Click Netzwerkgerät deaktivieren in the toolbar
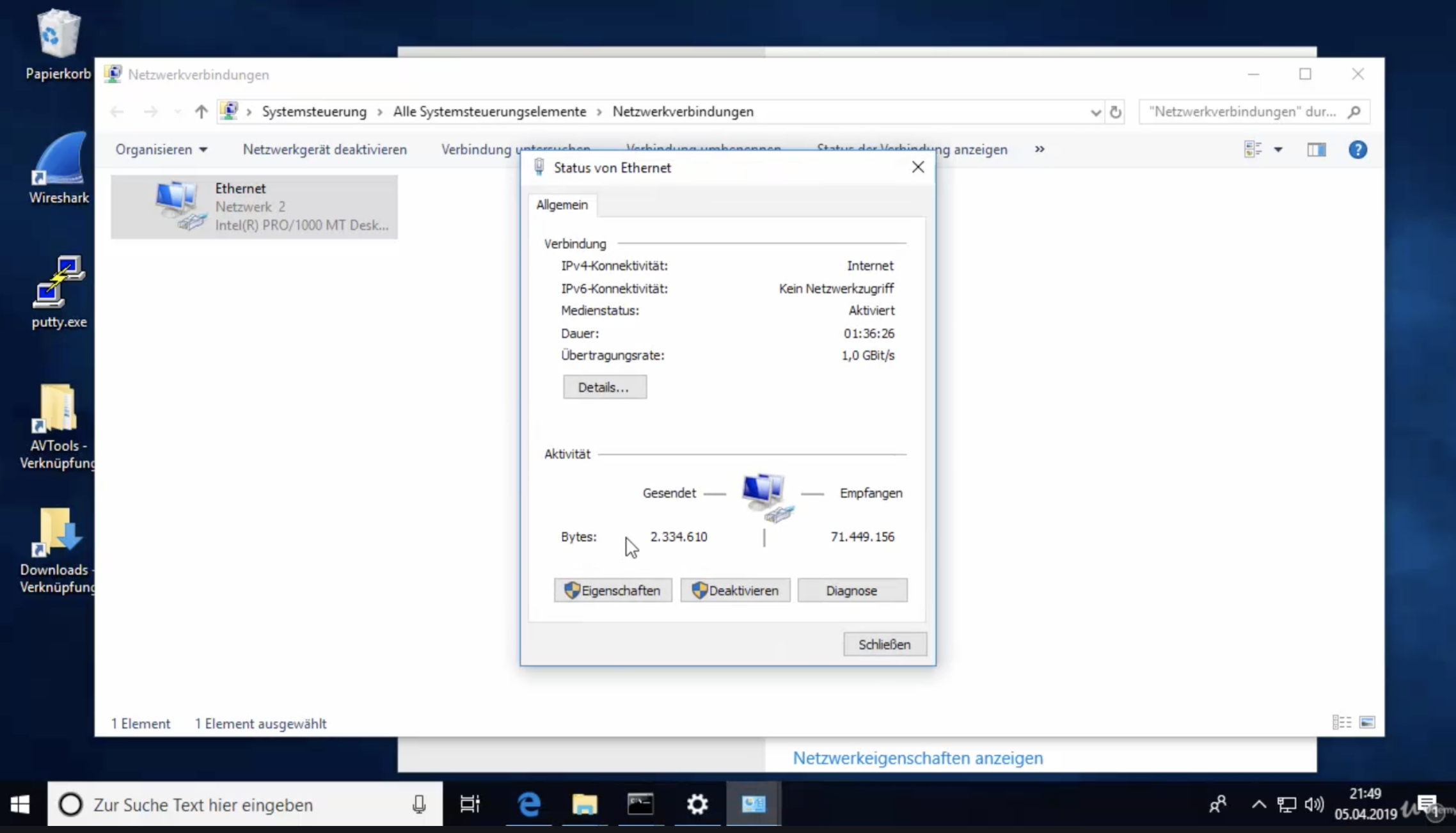 (325, 150)
